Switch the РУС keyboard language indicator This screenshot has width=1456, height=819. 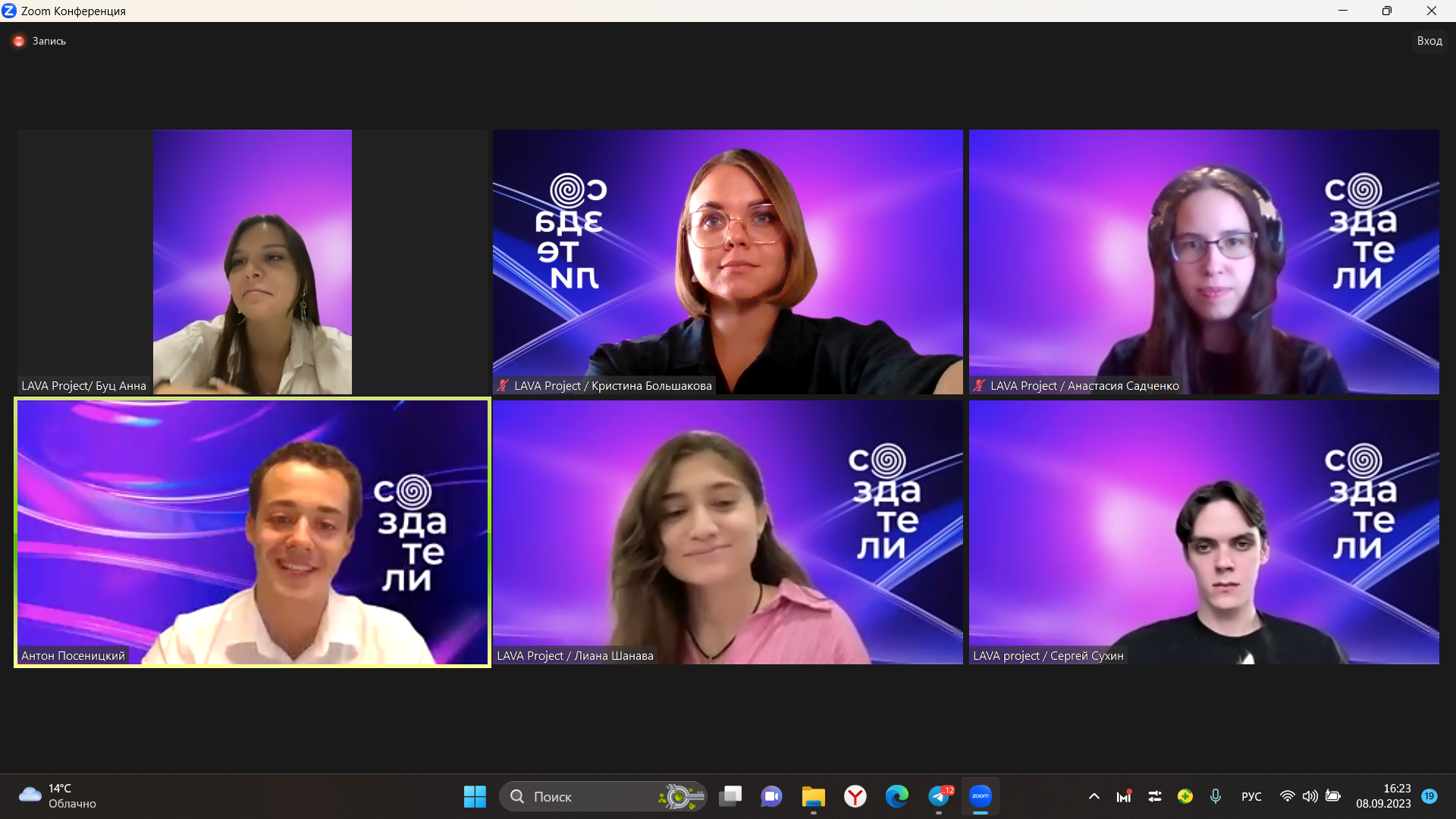pos(1251,796)
